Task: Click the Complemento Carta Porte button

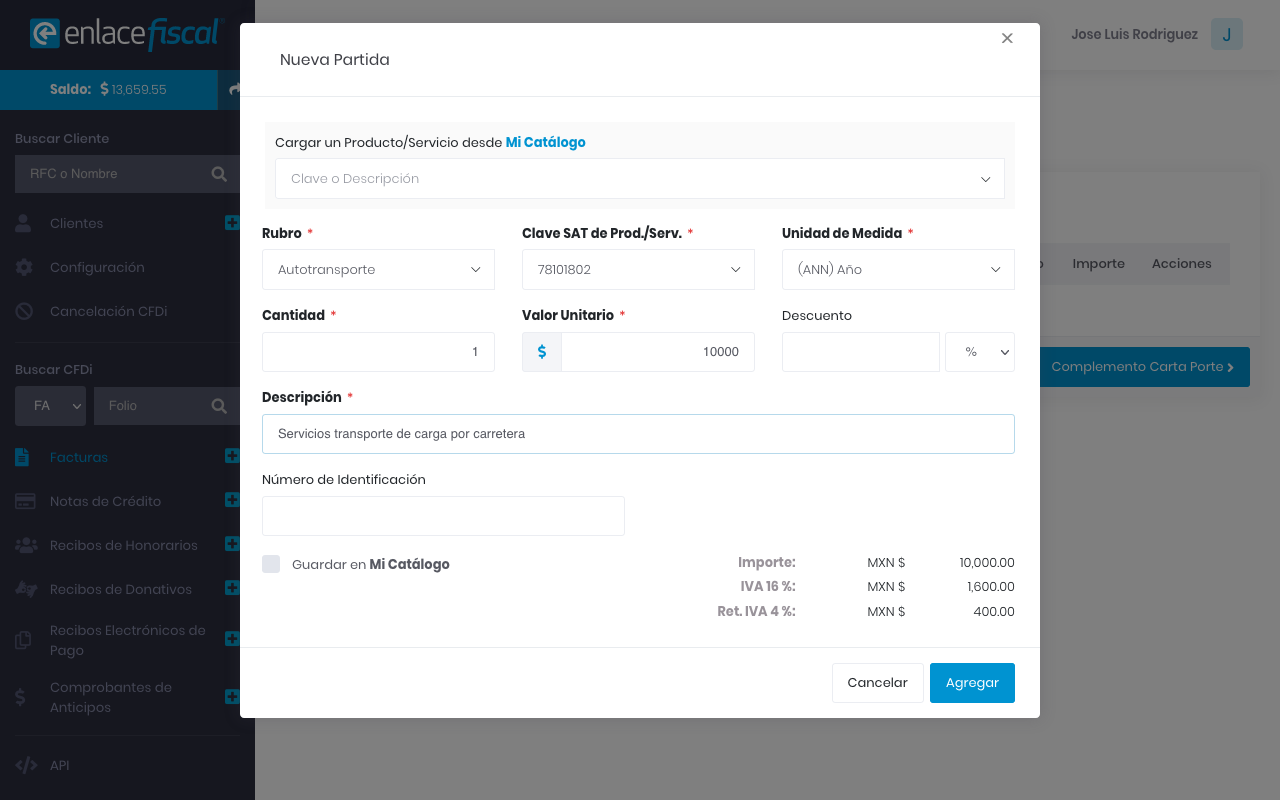Action: pos(1142,367)
